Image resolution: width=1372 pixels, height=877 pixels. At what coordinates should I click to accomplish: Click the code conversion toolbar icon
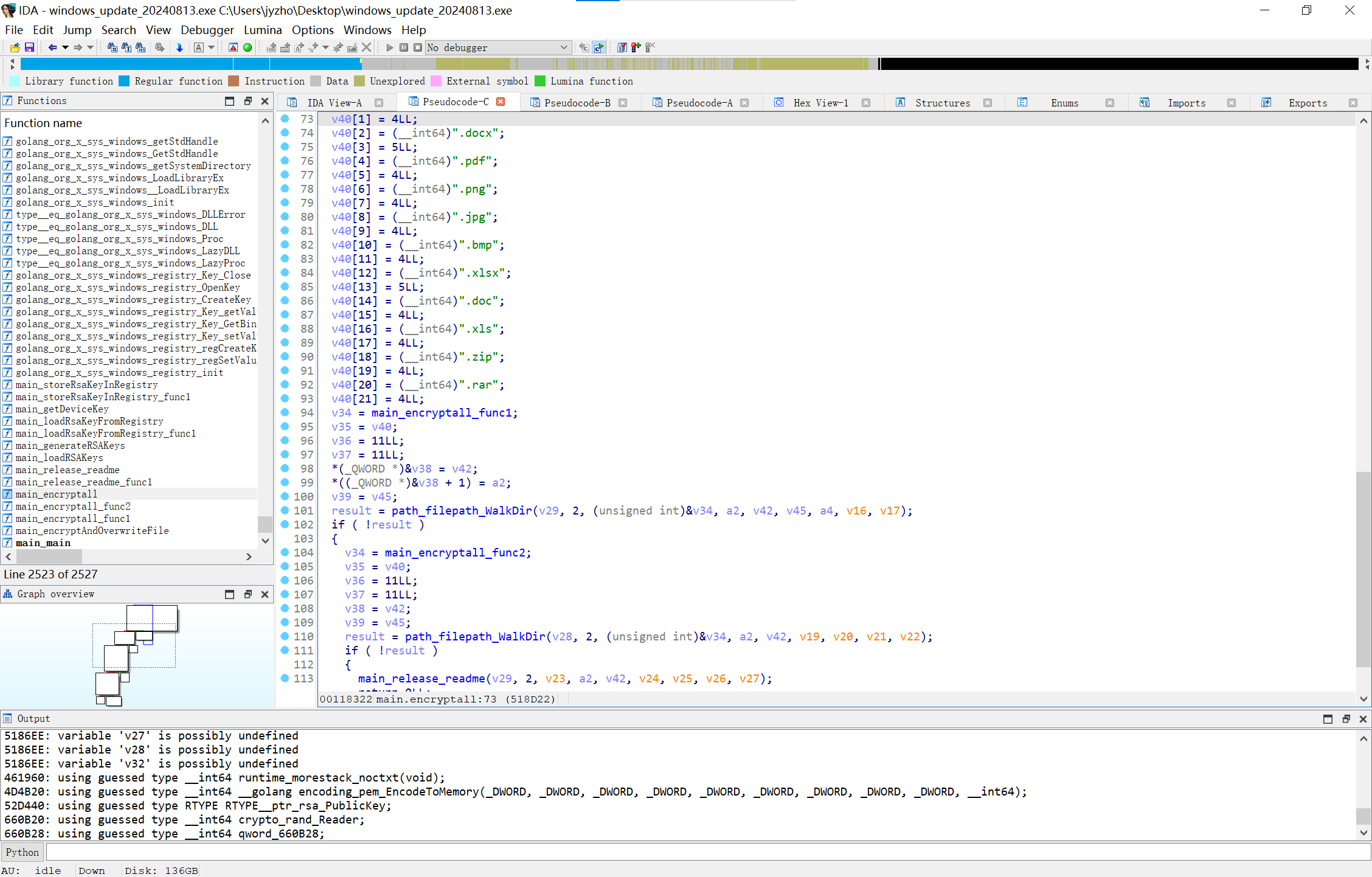[271, 47]
